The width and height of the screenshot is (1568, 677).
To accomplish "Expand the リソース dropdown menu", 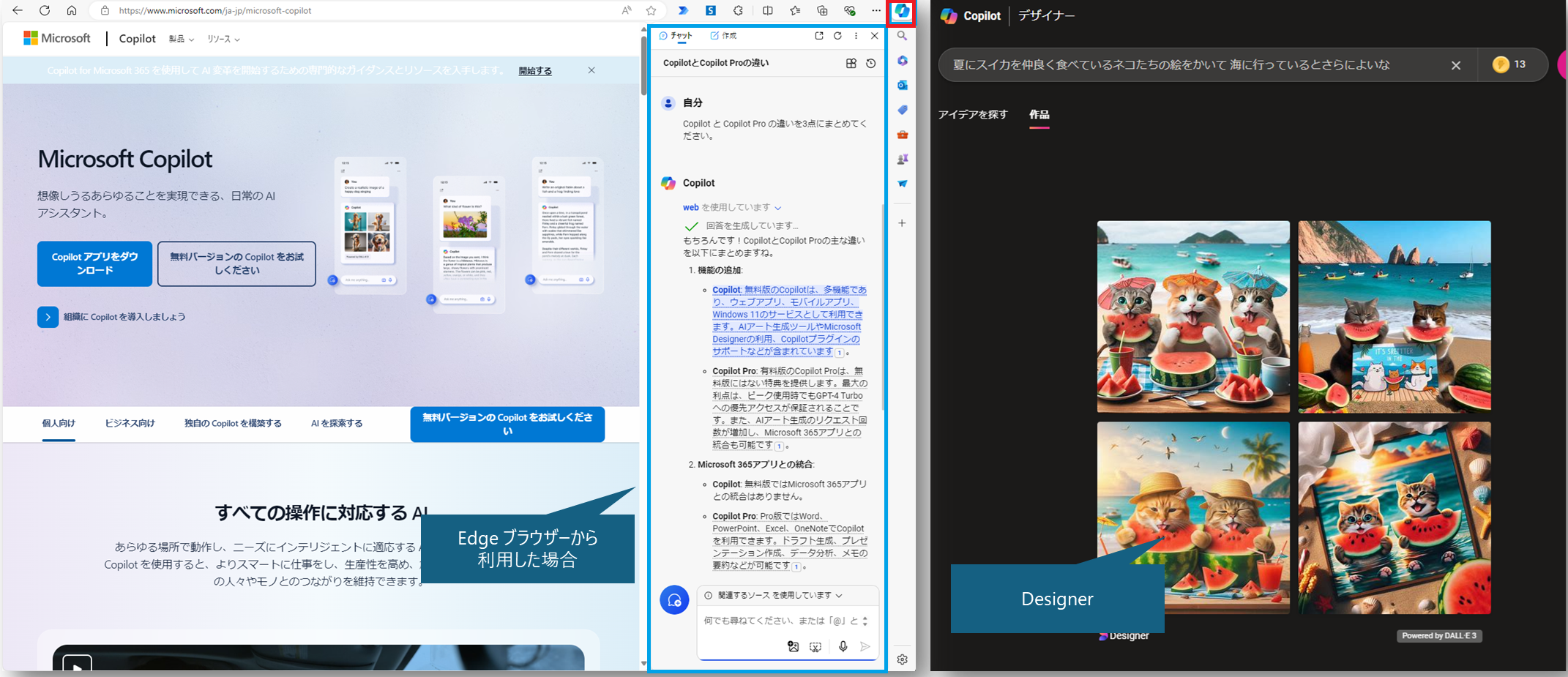I will pos(223,39).
